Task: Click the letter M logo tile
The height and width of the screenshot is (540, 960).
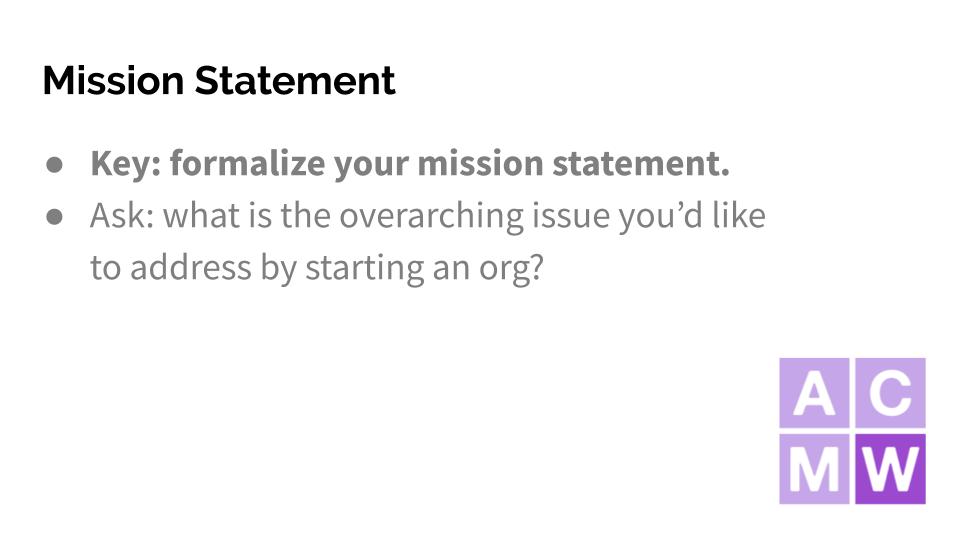Action: point(815,468)
